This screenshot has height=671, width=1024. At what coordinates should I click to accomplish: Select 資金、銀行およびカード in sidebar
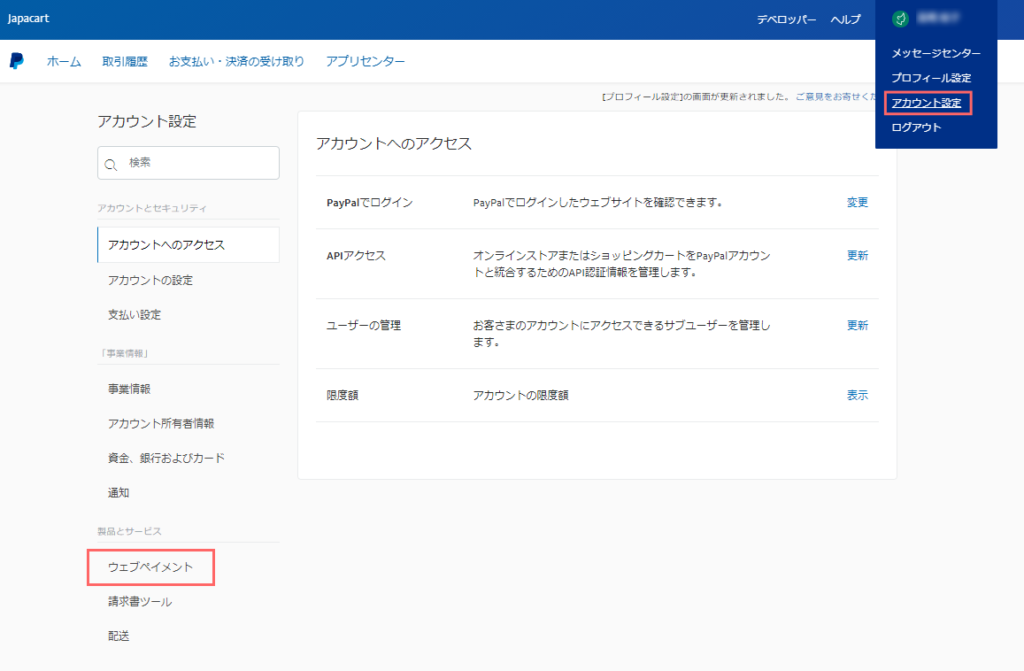(167, 458)
